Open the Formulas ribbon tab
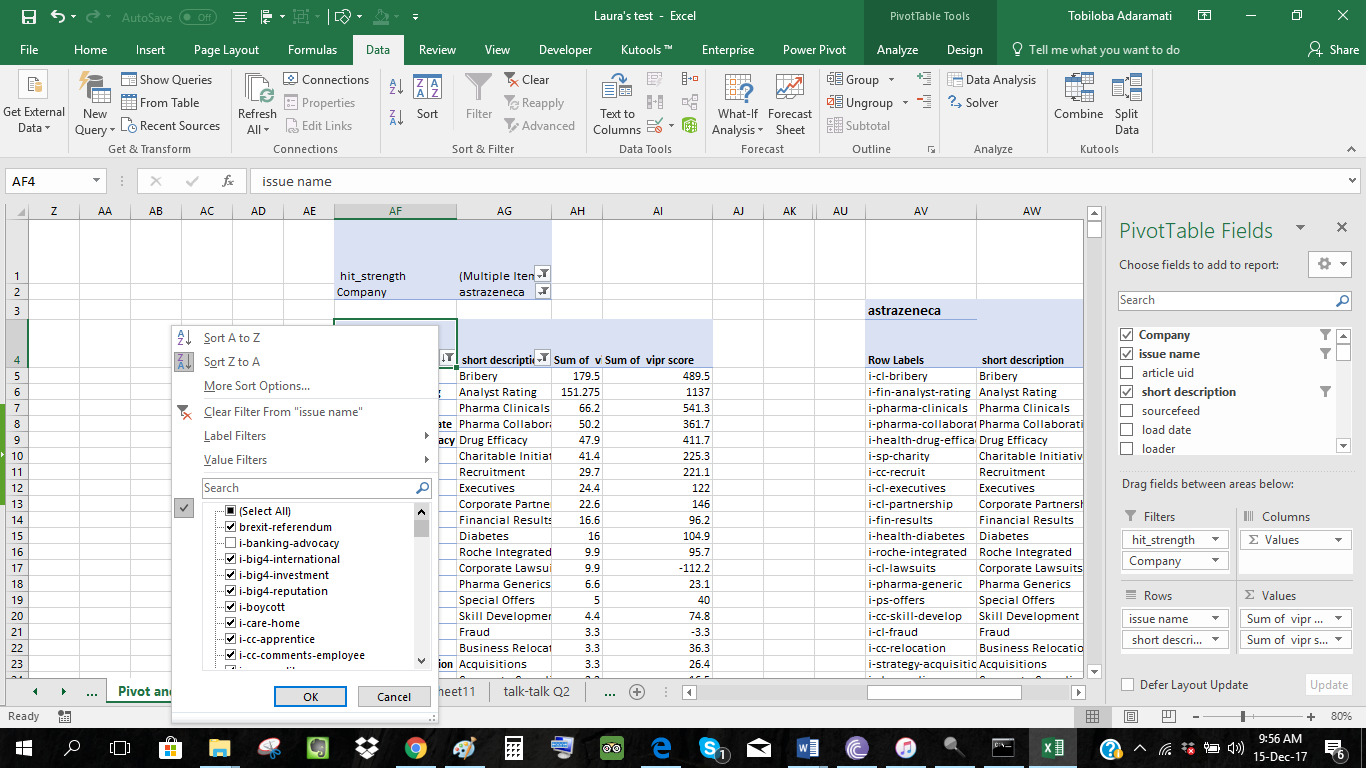This screenshot has width=1366, height=768. [312, 50]
